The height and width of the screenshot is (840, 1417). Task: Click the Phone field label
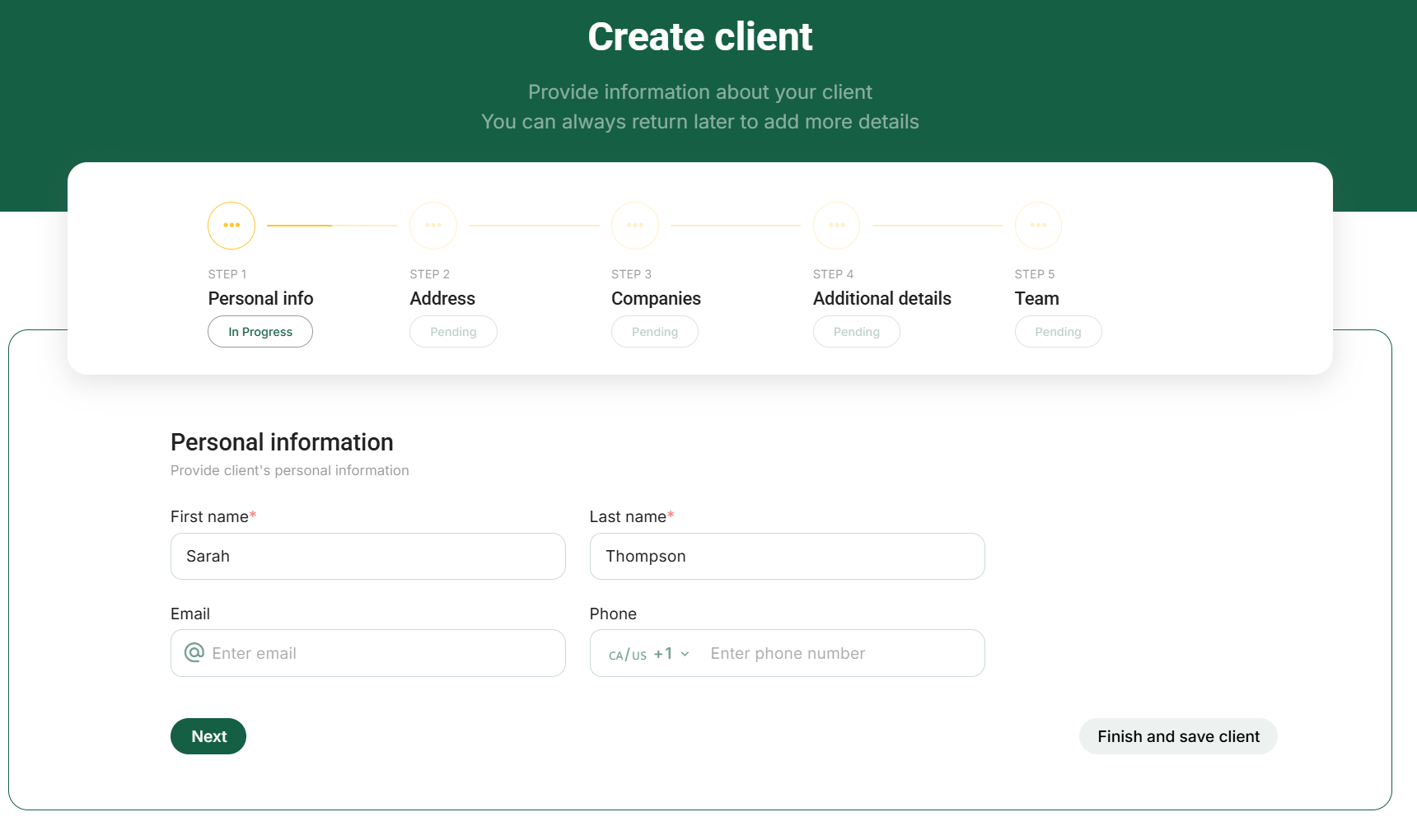pos(613,614)
